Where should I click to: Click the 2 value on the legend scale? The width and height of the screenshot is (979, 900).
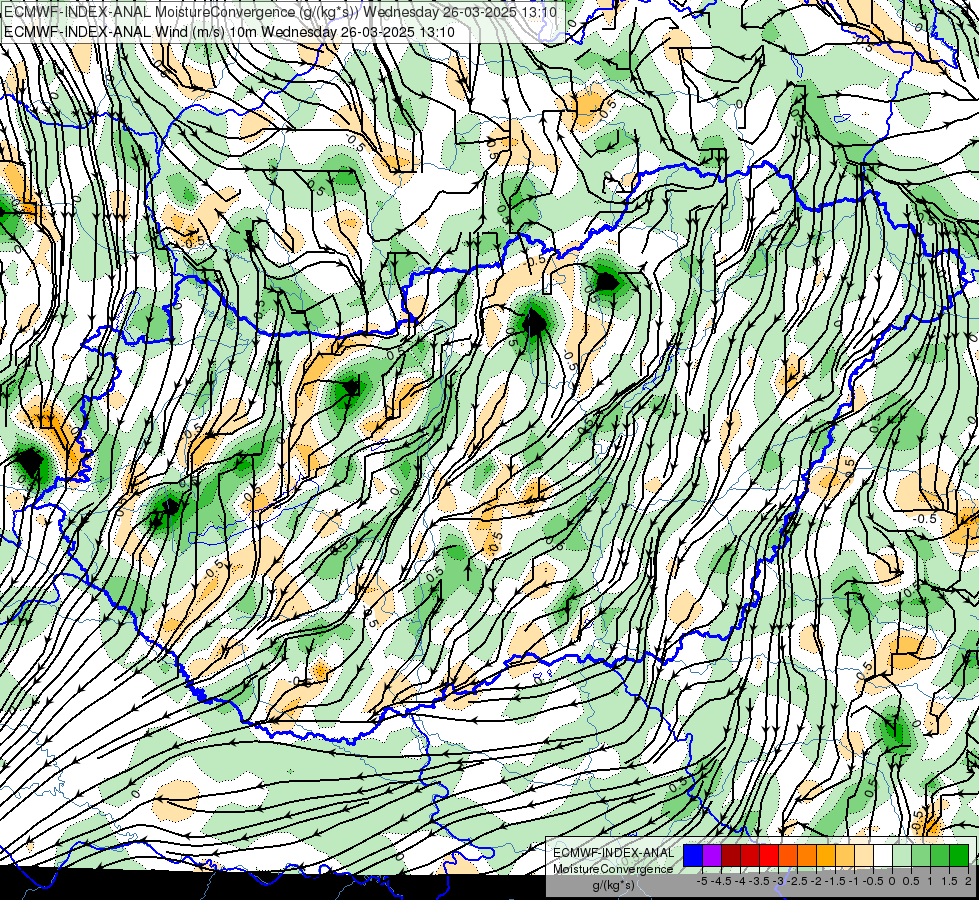[968, 881]
